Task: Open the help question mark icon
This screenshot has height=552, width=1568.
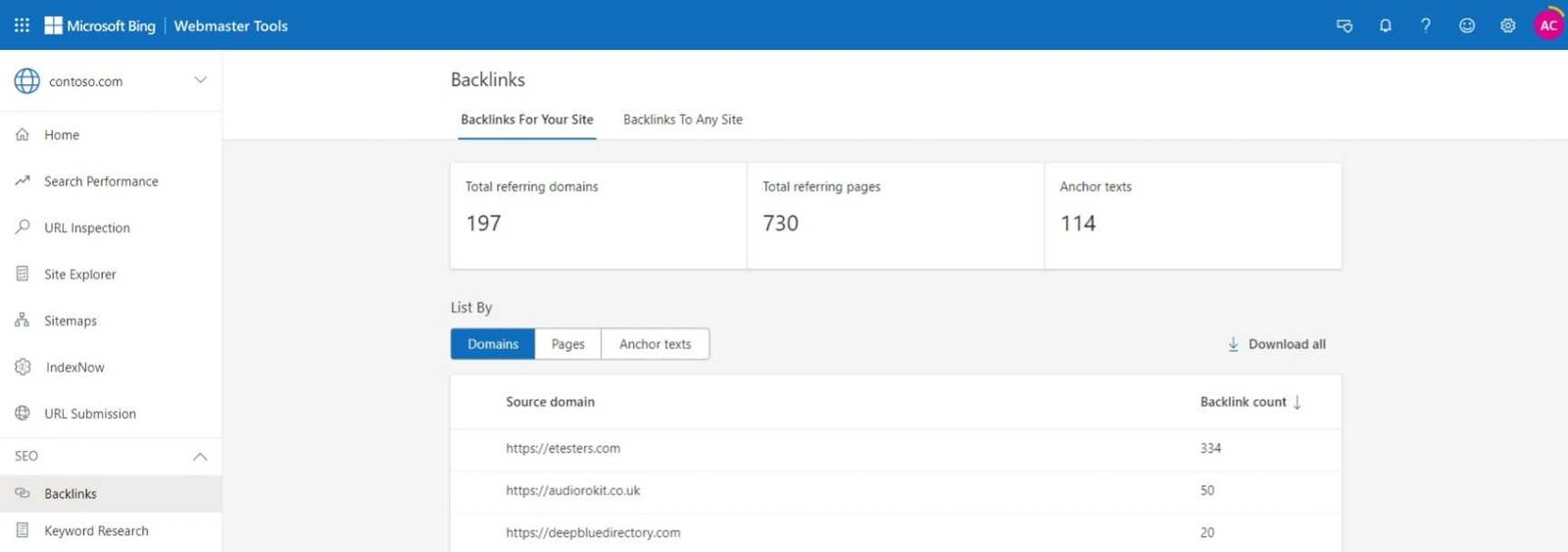Action: 1426,25
